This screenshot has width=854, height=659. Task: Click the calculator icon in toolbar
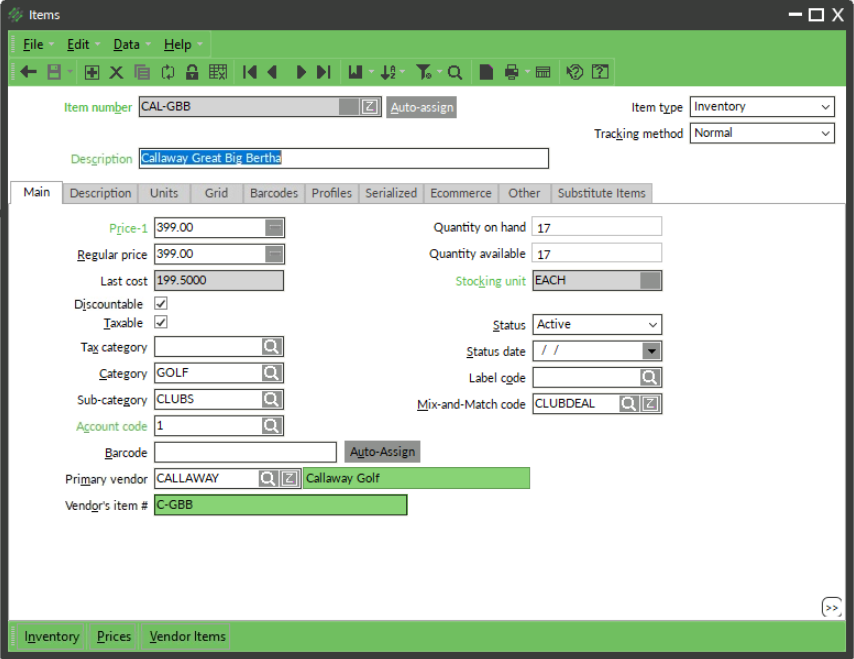[x=543, y=72]
